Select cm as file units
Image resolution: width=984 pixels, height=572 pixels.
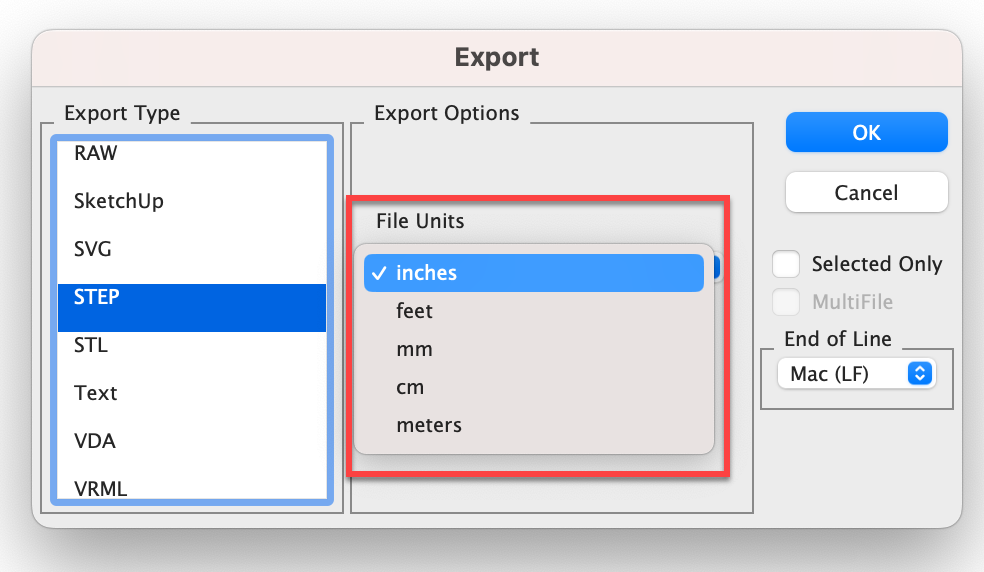[533, 387]
